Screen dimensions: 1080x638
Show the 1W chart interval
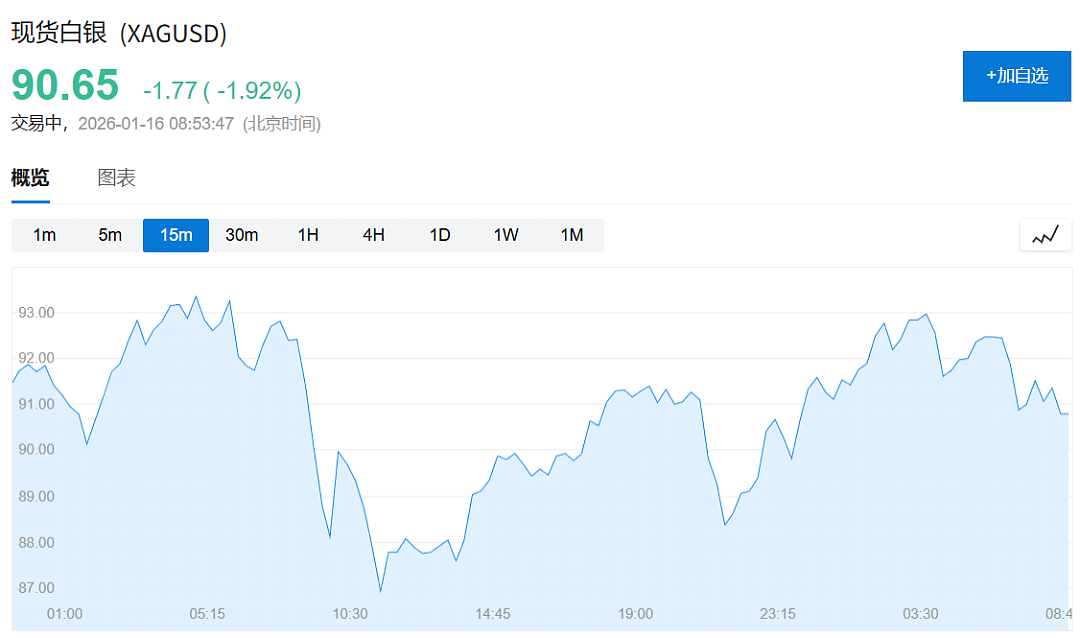tap(506, 235)
